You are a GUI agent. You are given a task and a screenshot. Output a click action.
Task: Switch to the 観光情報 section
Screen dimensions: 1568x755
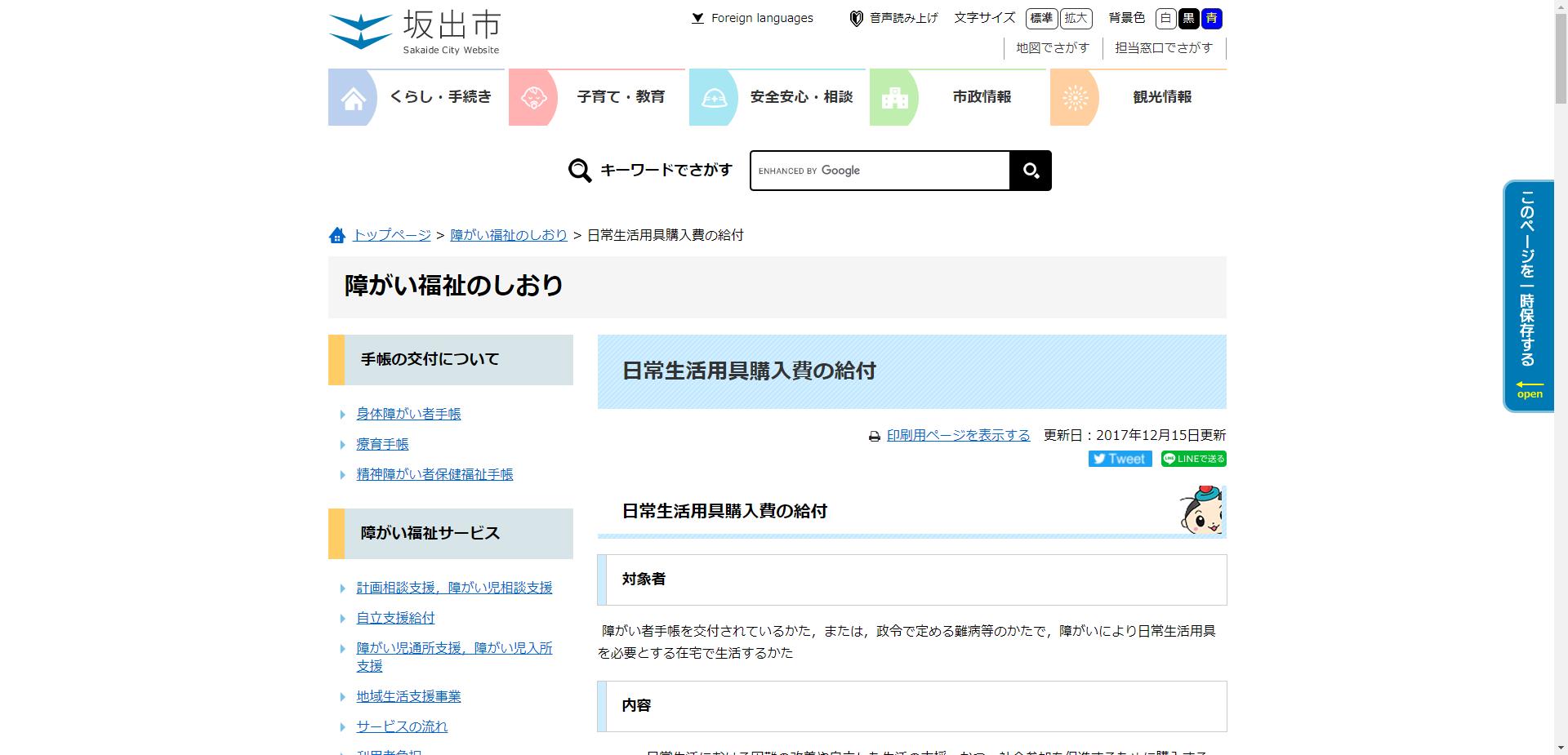click(1160, 97)
